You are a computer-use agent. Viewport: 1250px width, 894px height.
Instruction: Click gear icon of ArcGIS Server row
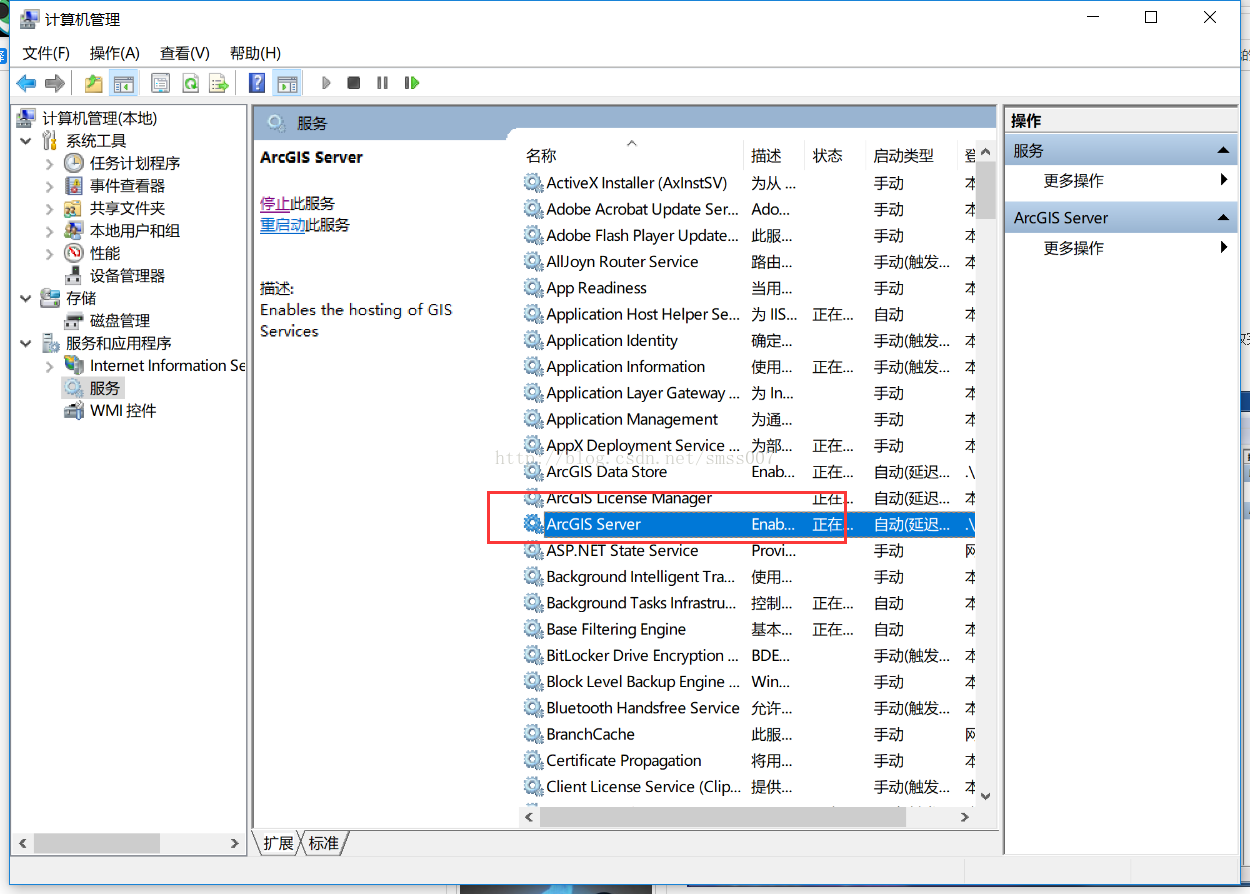533,524
